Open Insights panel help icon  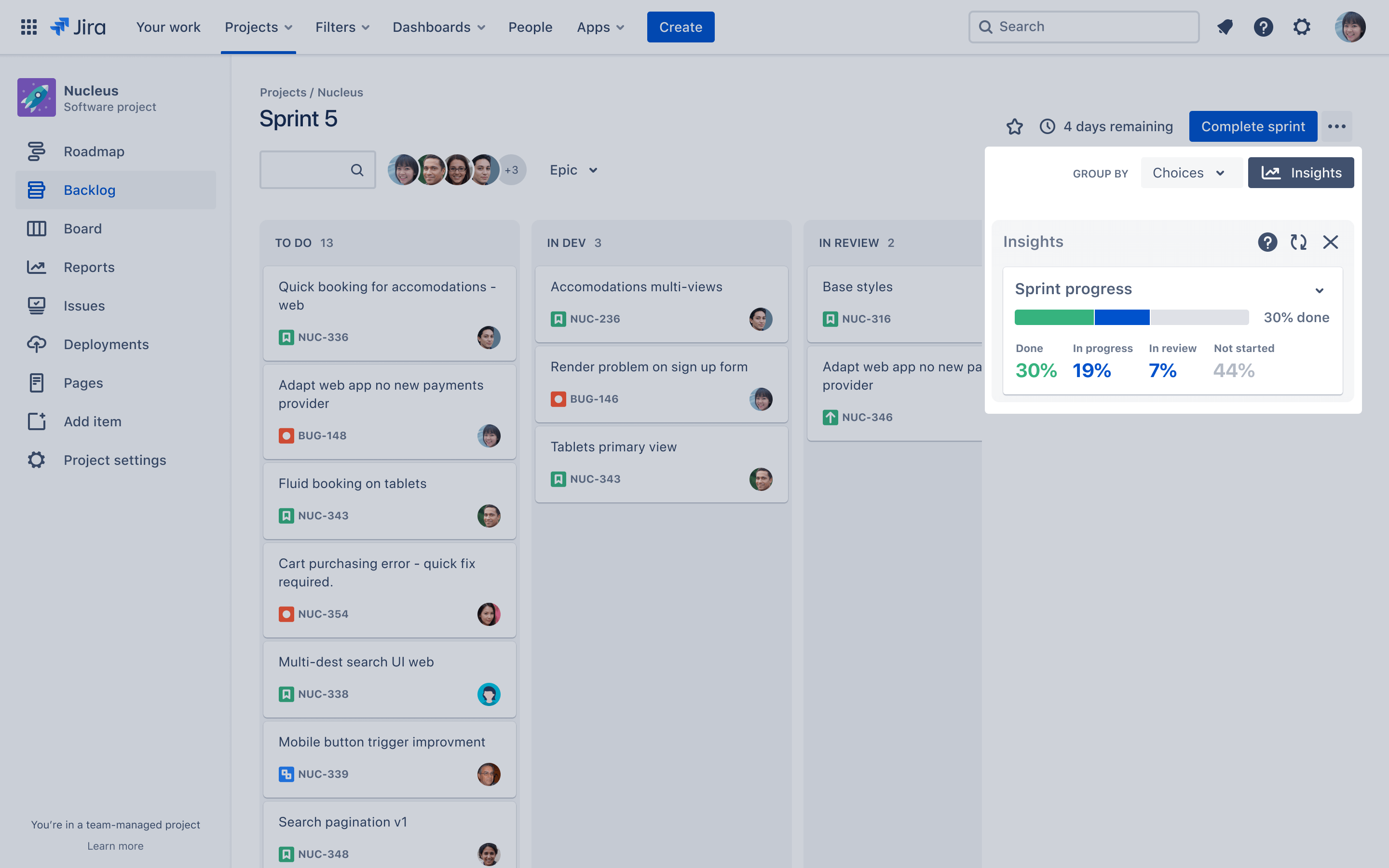1267,242
